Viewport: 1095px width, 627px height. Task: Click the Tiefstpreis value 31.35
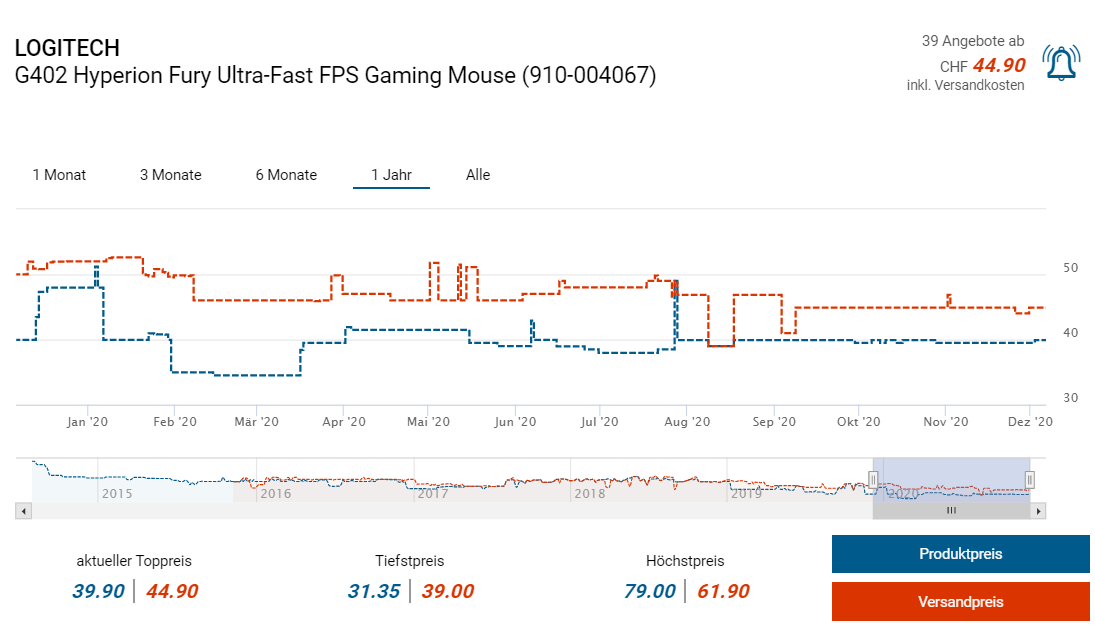[374, 591]
